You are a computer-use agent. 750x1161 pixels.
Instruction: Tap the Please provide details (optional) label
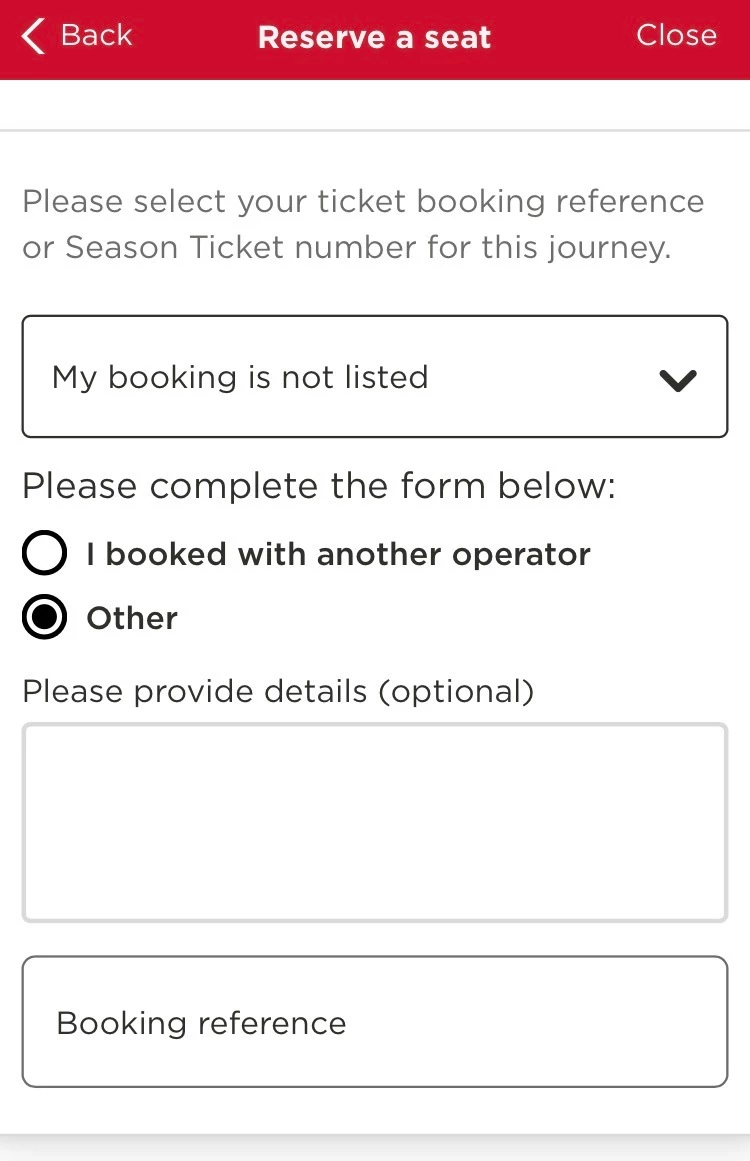pos(278,691)
